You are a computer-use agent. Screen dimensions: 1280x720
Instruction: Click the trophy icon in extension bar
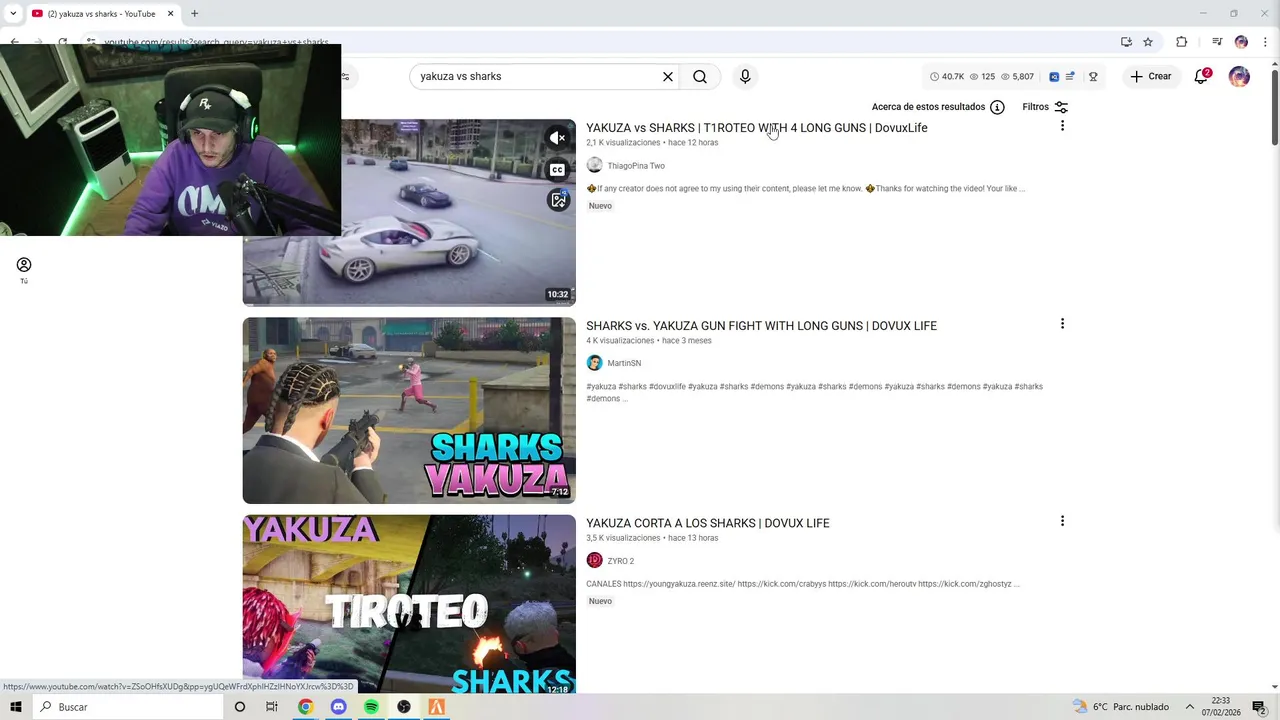[1093, 76]
